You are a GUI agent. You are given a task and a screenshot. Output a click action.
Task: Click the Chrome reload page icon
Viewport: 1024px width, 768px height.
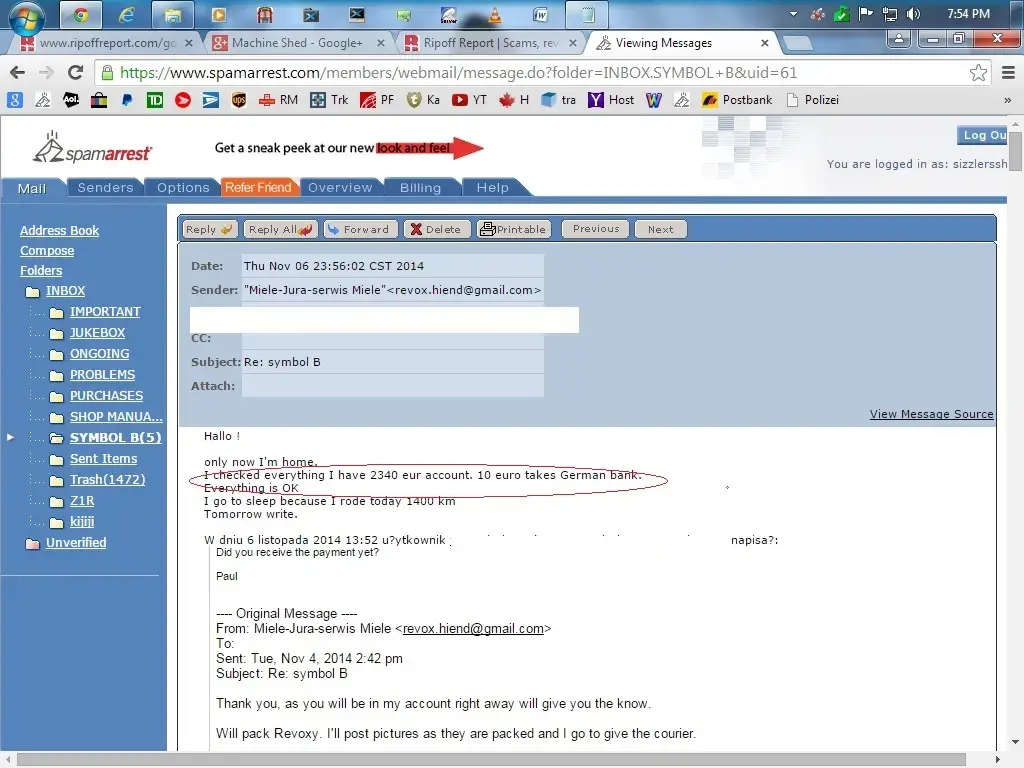coord(75,73)
